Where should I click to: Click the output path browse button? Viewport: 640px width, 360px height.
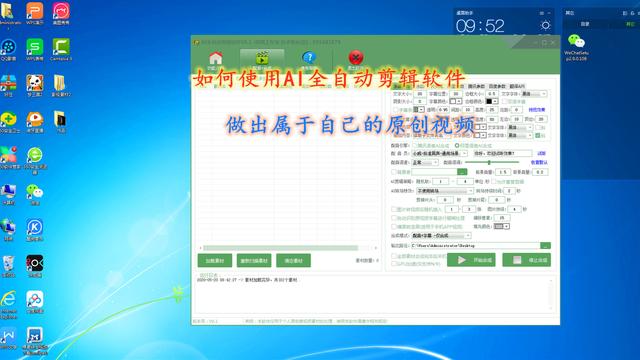(545, 245)
